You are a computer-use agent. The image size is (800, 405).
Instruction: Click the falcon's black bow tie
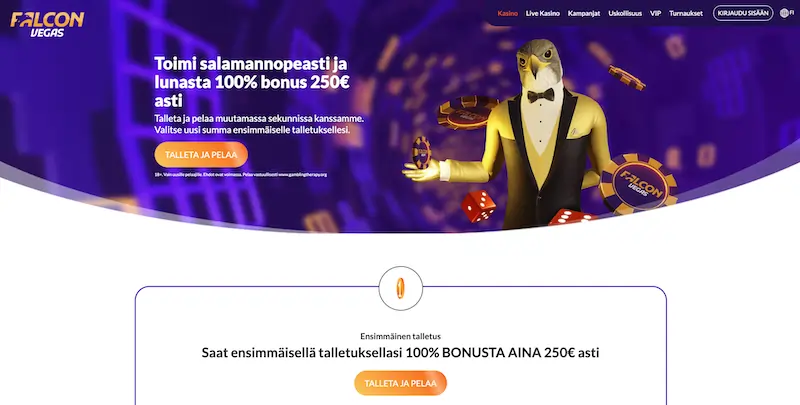[541, 95]
